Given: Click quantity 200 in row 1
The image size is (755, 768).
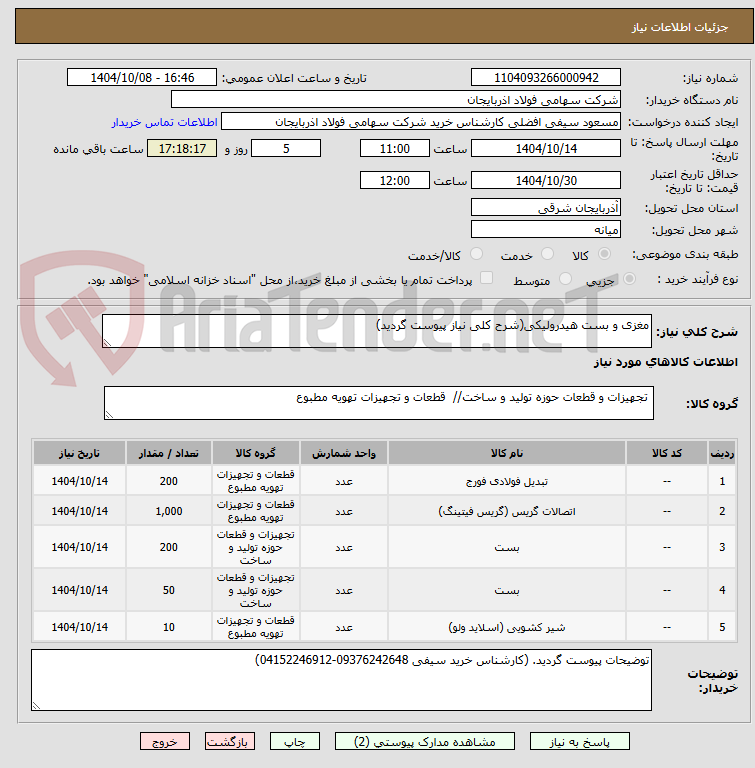Looking at the screenshot, I should 169,481.
